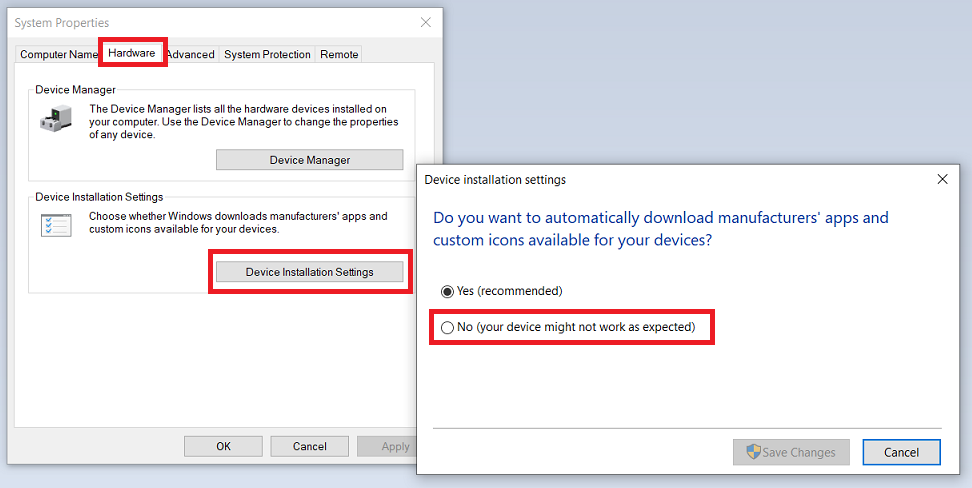Select the Hardware tab
Viewport: 972px width, 488px height.
[x=132, y=53]
